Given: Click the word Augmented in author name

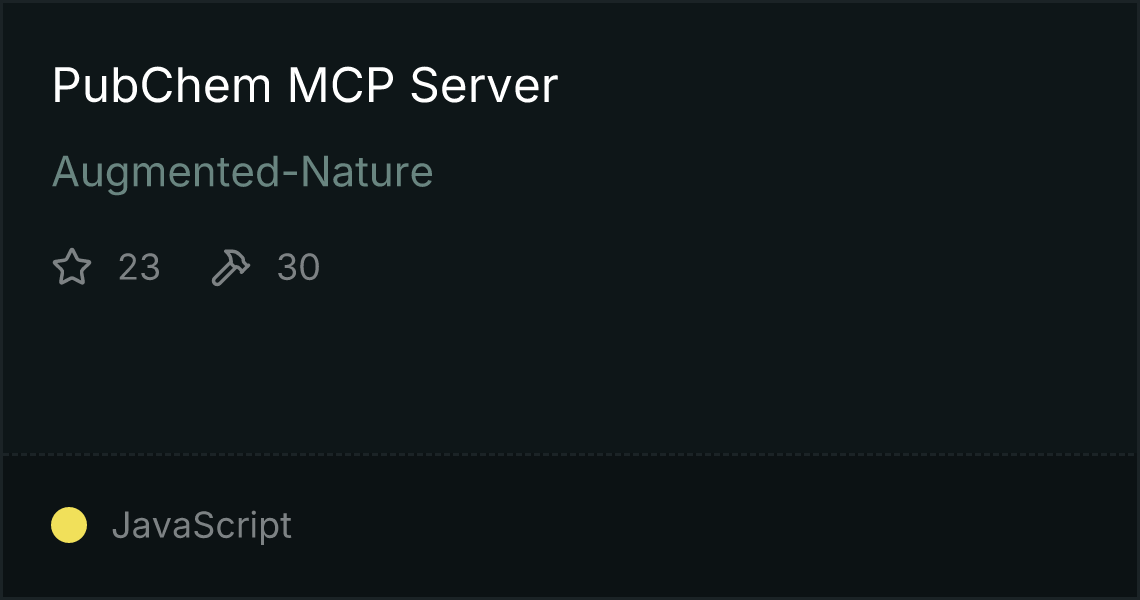Looking at the screenshot, I should coord(166,173).
